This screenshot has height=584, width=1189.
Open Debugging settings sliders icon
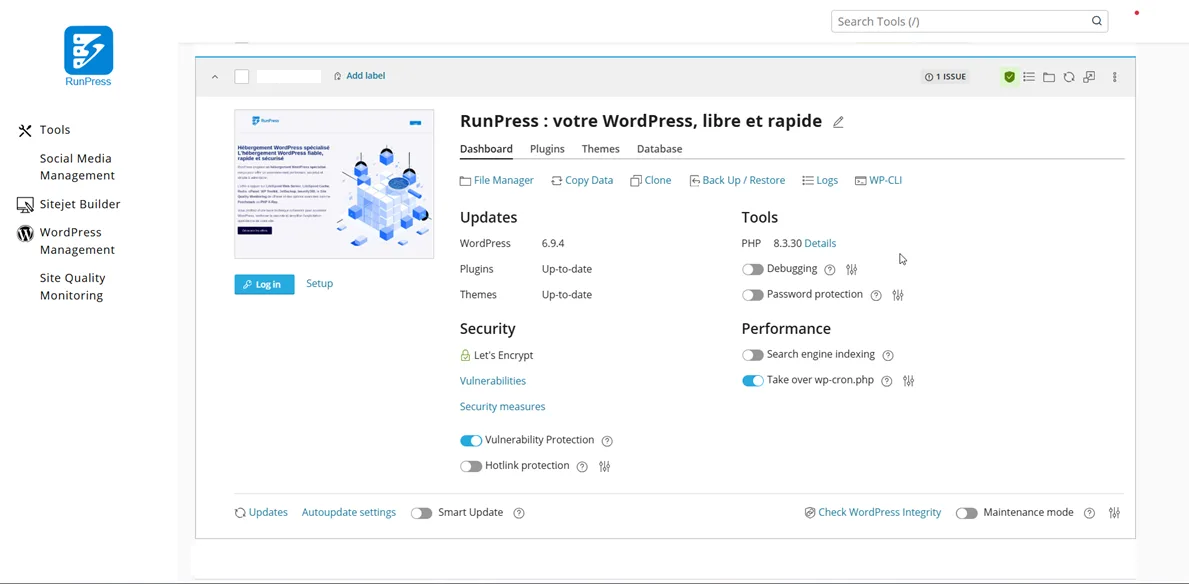tap(852, 270)
